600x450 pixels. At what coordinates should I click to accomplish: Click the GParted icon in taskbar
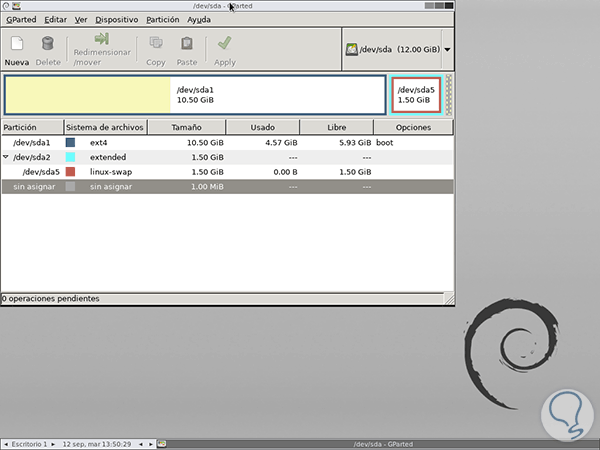click(162, 444)
